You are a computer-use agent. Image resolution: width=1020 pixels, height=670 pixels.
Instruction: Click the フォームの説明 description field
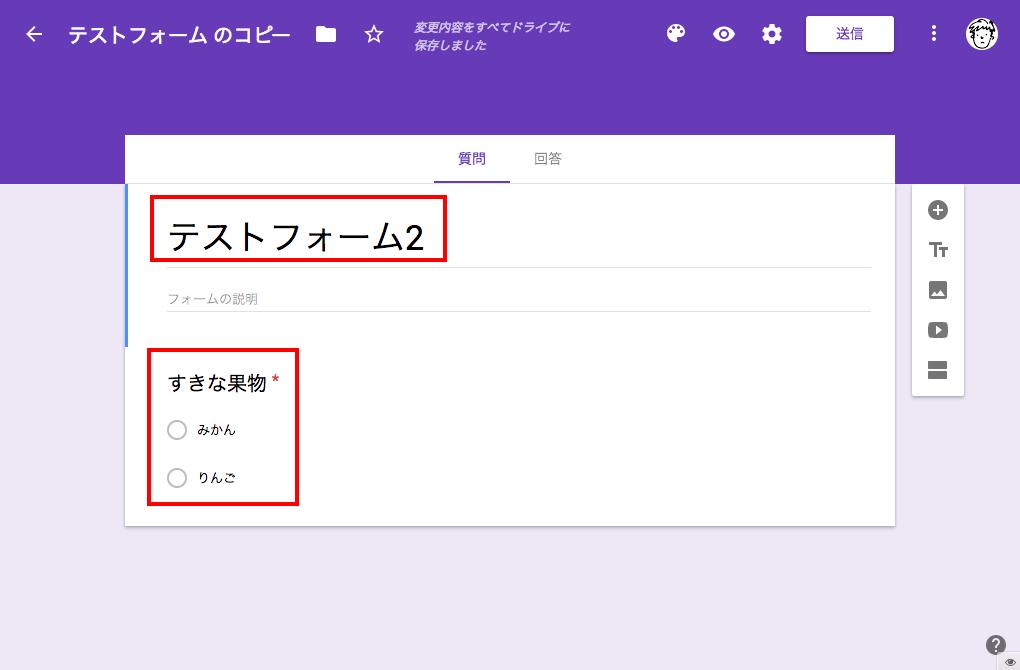pyautogui.click(x=518, y=299)
